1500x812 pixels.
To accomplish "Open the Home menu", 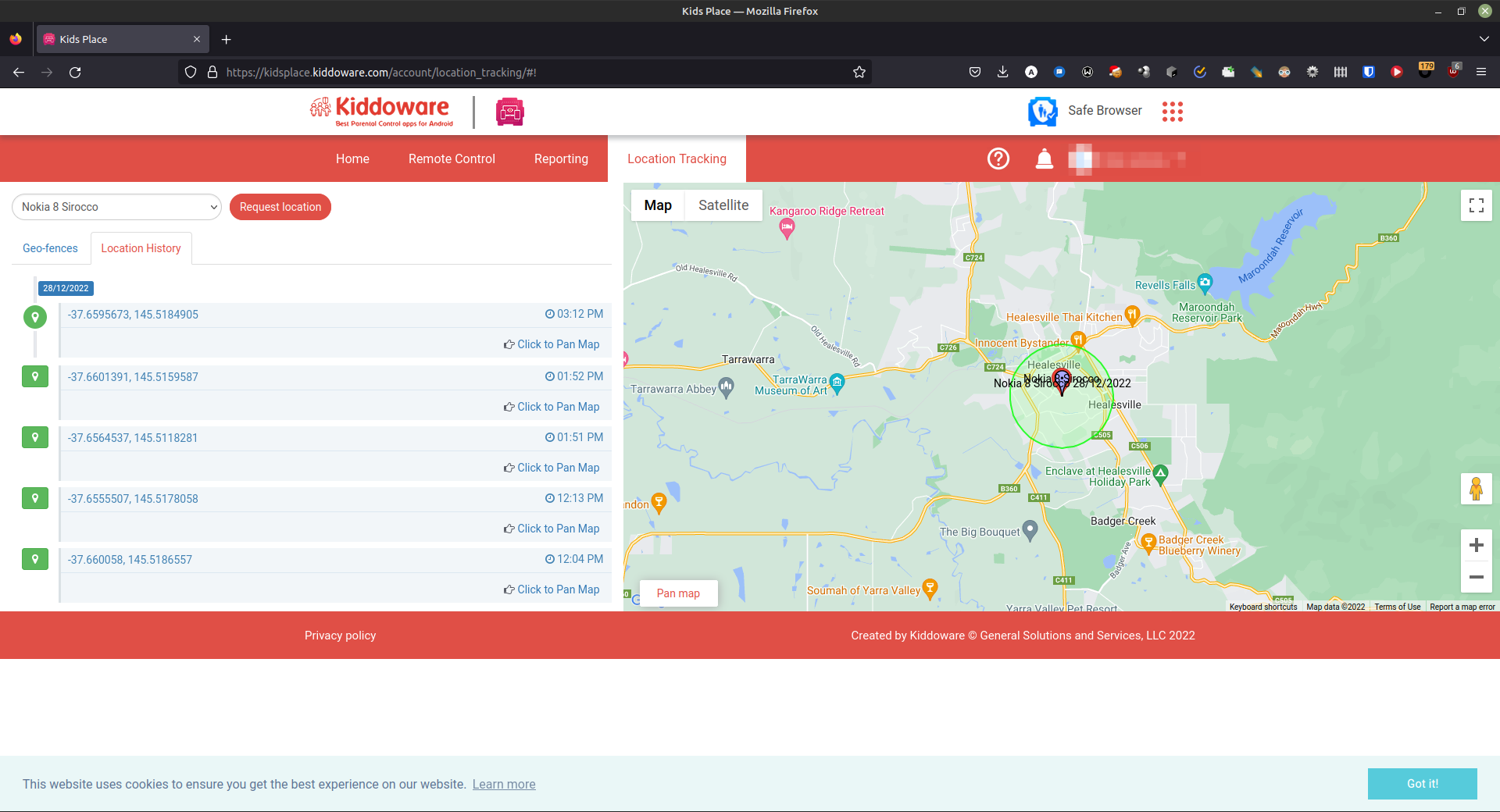I will coord(352,158).
